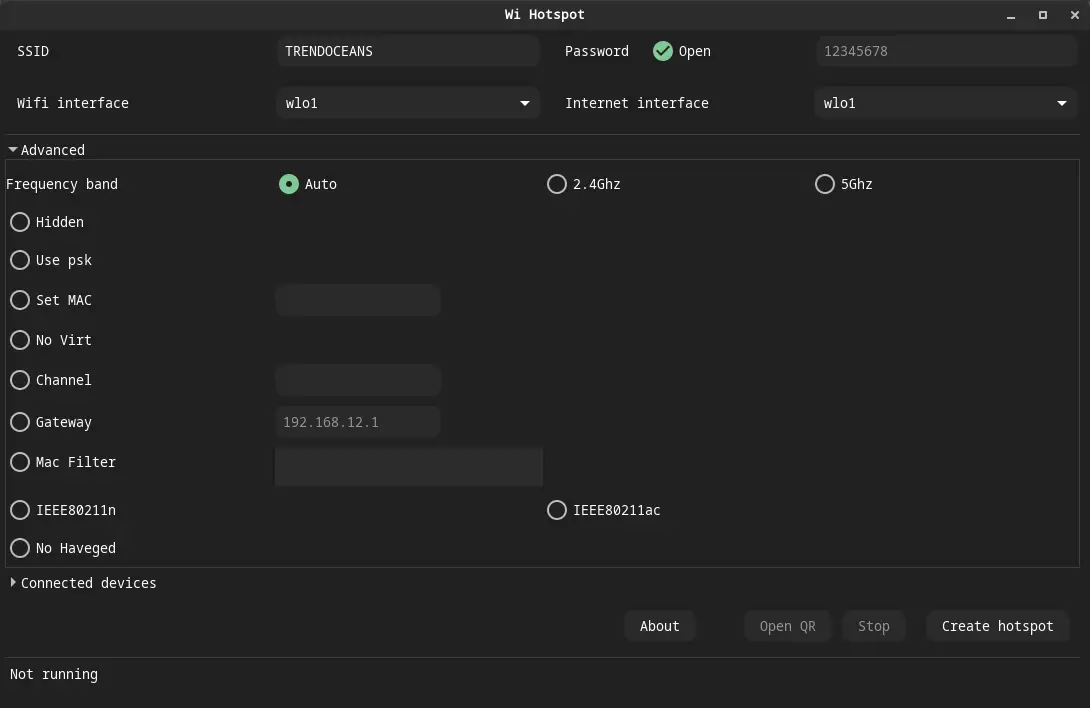Screen dimensions: 1090x708
Task: Enable the Hidden network option
Action: tap(20, 222)
